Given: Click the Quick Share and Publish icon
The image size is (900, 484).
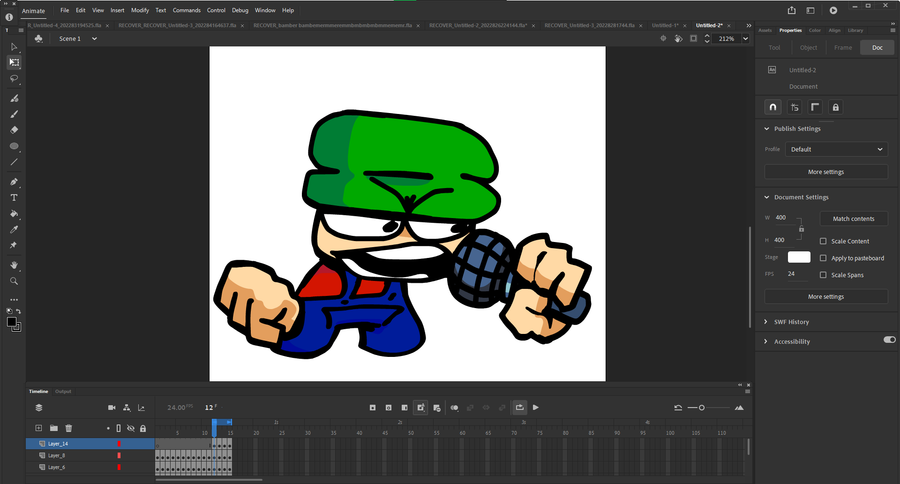Looking at the screenshot, I should click(792, 10).
